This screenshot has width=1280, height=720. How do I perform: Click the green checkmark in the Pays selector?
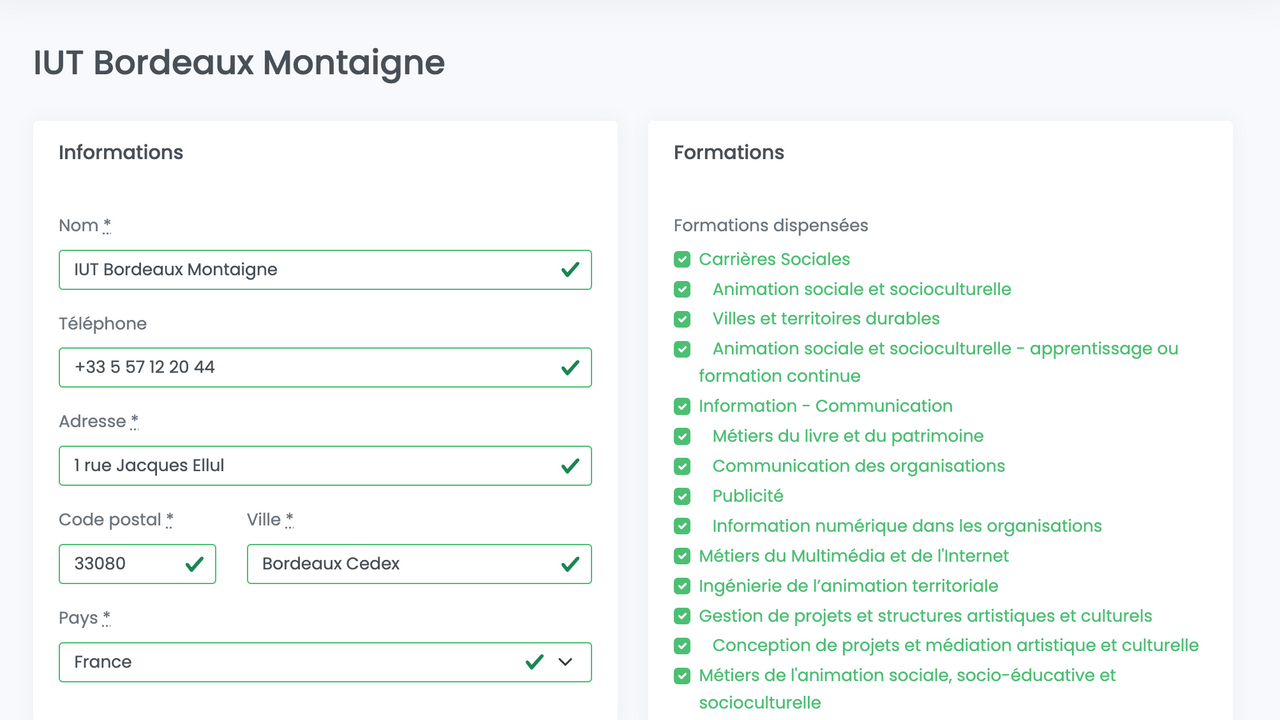tap(535, 662)
